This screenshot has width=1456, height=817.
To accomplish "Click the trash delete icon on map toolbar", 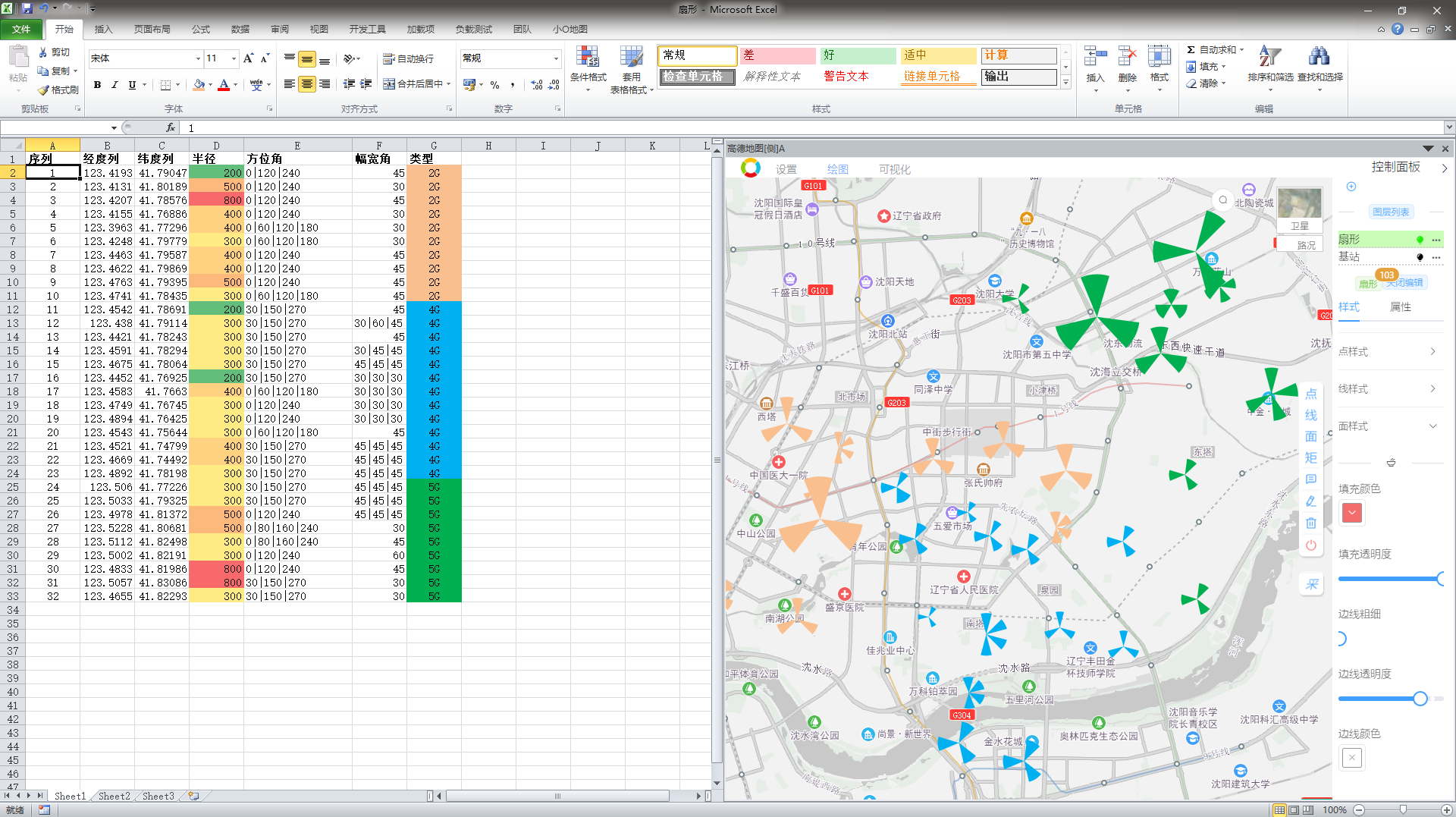I will pyautogui.click(x=1311, y=523).
